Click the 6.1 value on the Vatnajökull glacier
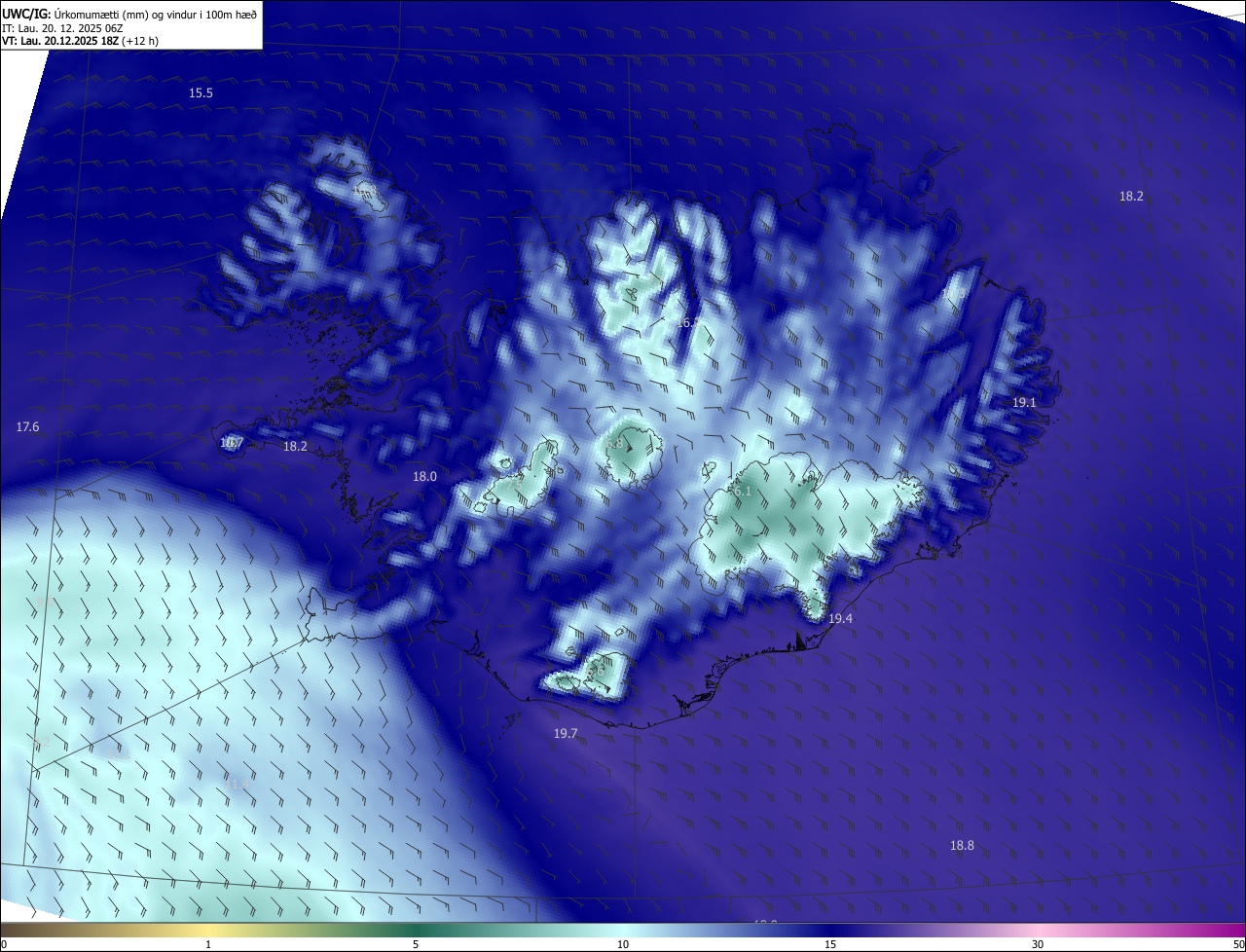Image resolution: width=1246 pixels, height=952 pixels. (x=744, y=492)
